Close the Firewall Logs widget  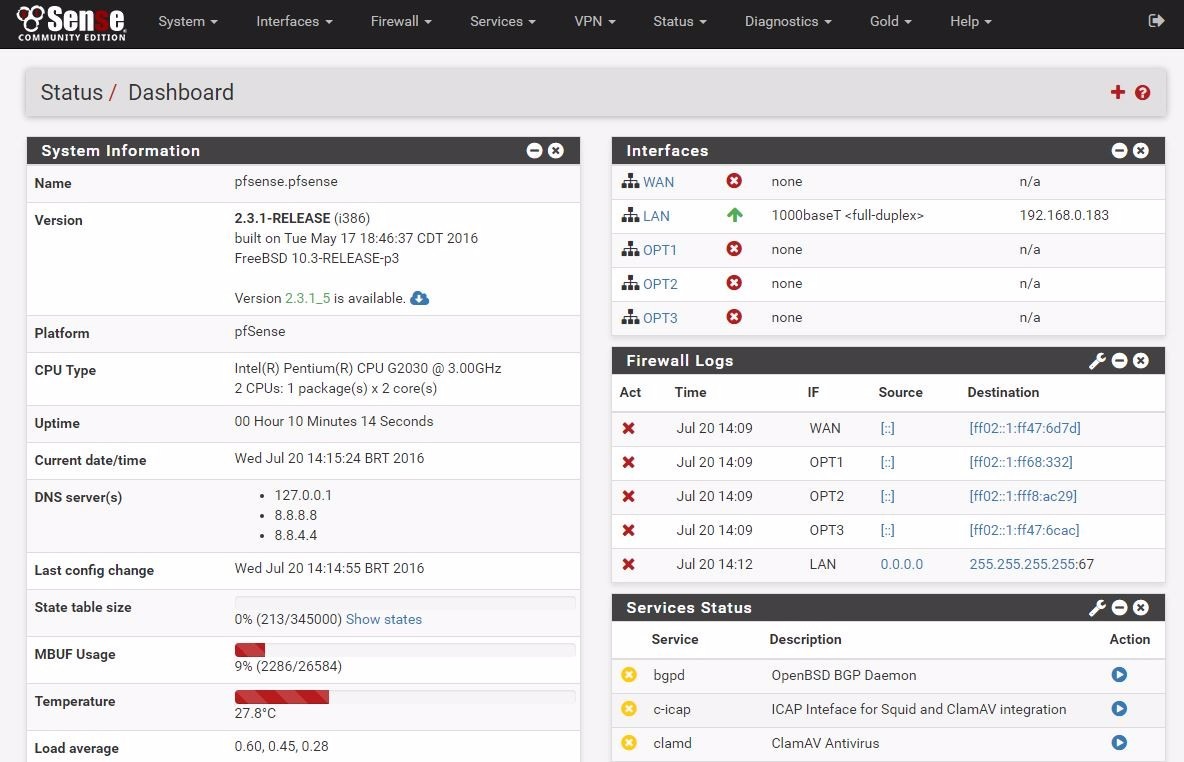[1141, 361]
